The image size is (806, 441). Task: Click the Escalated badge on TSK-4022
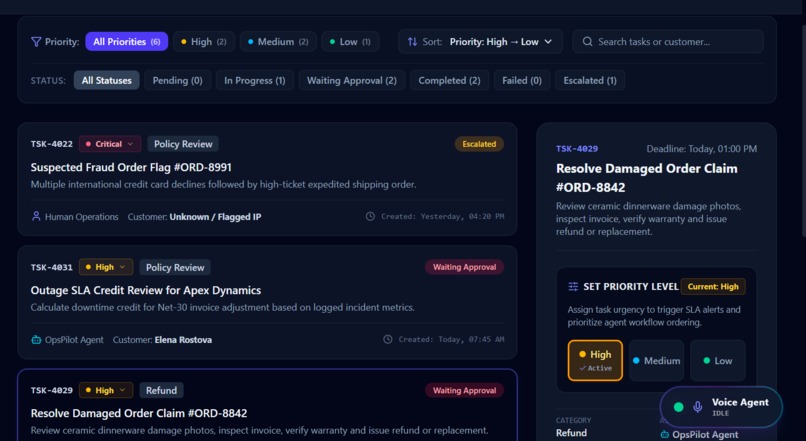[x=479, y=144]
